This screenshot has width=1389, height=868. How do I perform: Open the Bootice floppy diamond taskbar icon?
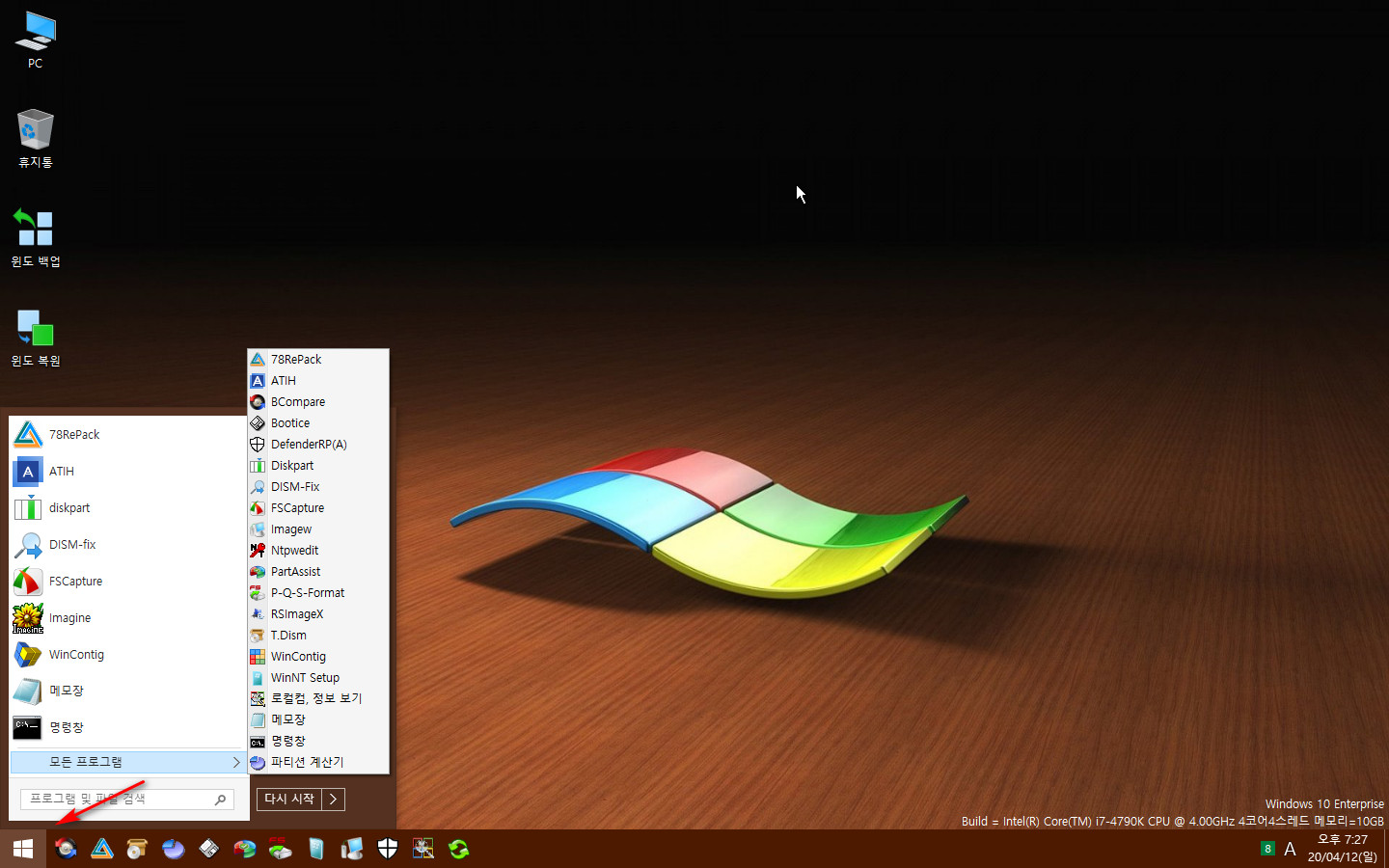209,849
